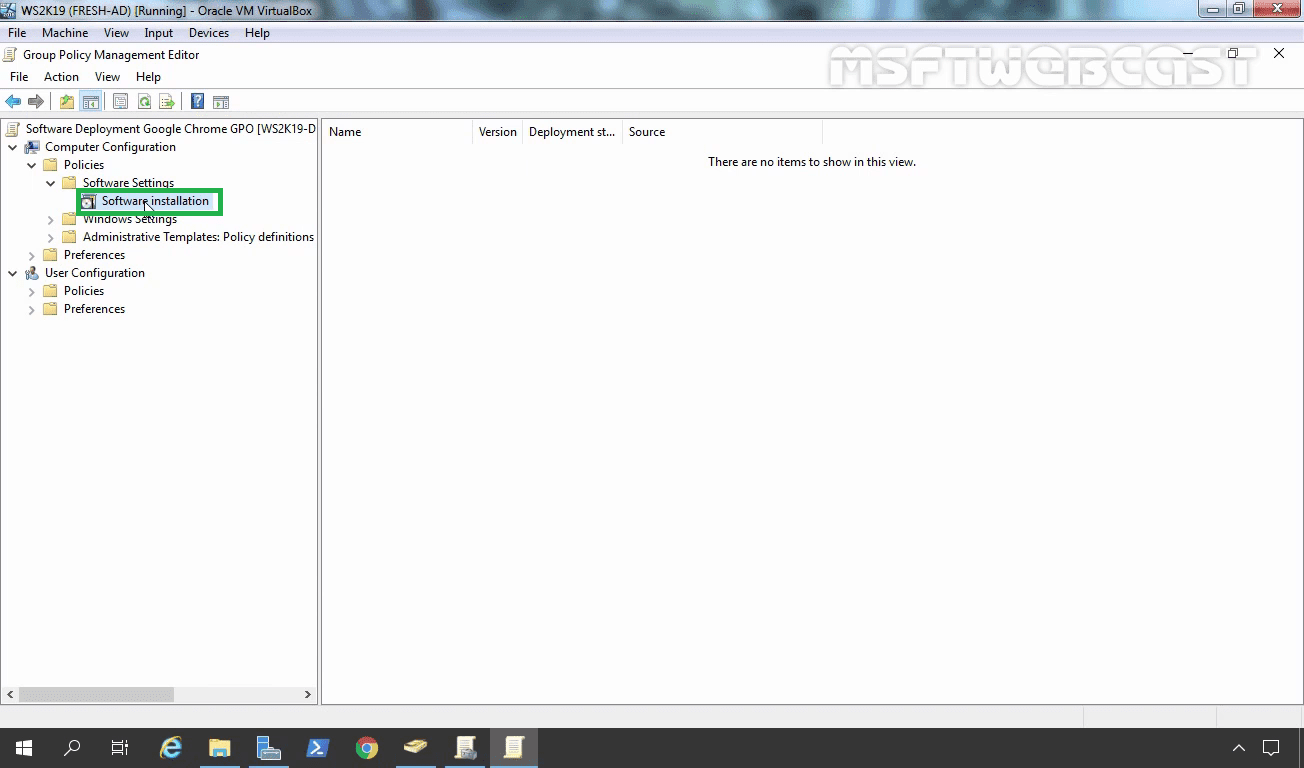Viewport: 1304px width, 768px height.
Task: Launch Windows PowerShell from the taskbar
Action: click(x=317, y=748)
